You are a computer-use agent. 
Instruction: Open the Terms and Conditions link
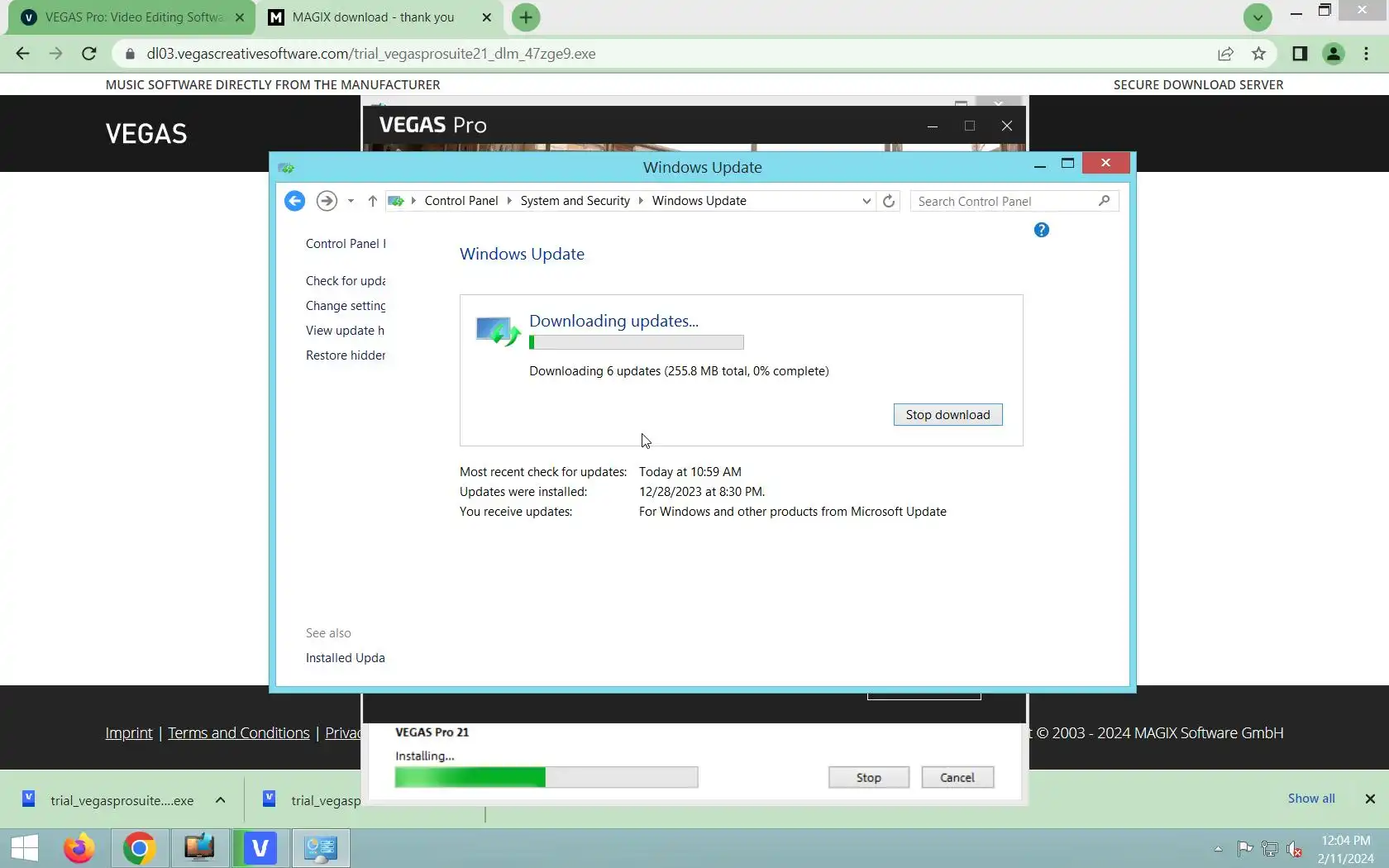(x=239, y=733)
